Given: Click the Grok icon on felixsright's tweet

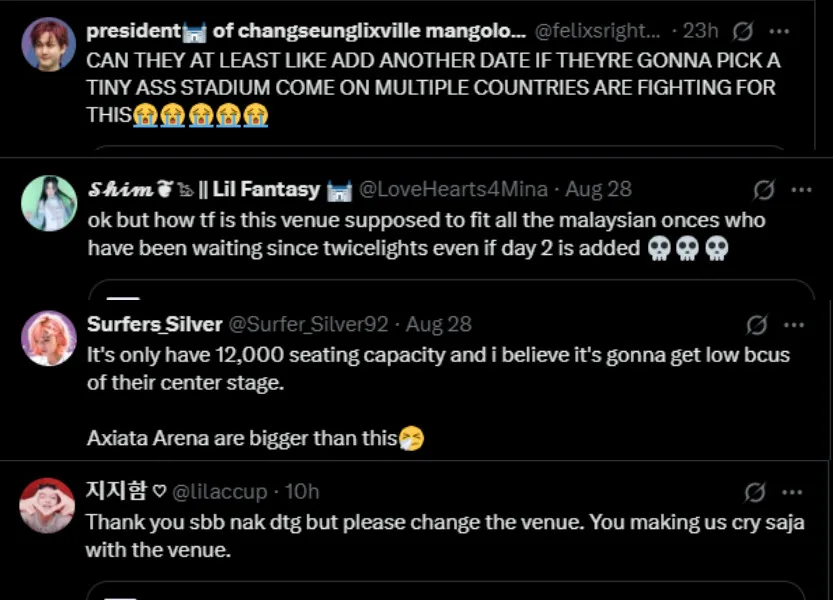Looking at the screenshot, I should [743, 31].
